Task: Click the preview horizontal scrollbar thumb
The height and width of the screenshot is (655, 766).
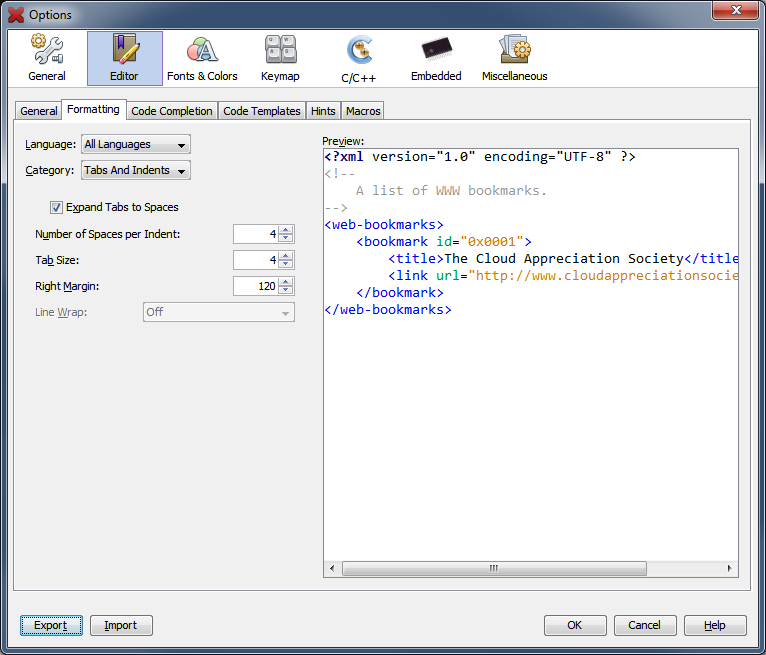Action: point(494,569)
